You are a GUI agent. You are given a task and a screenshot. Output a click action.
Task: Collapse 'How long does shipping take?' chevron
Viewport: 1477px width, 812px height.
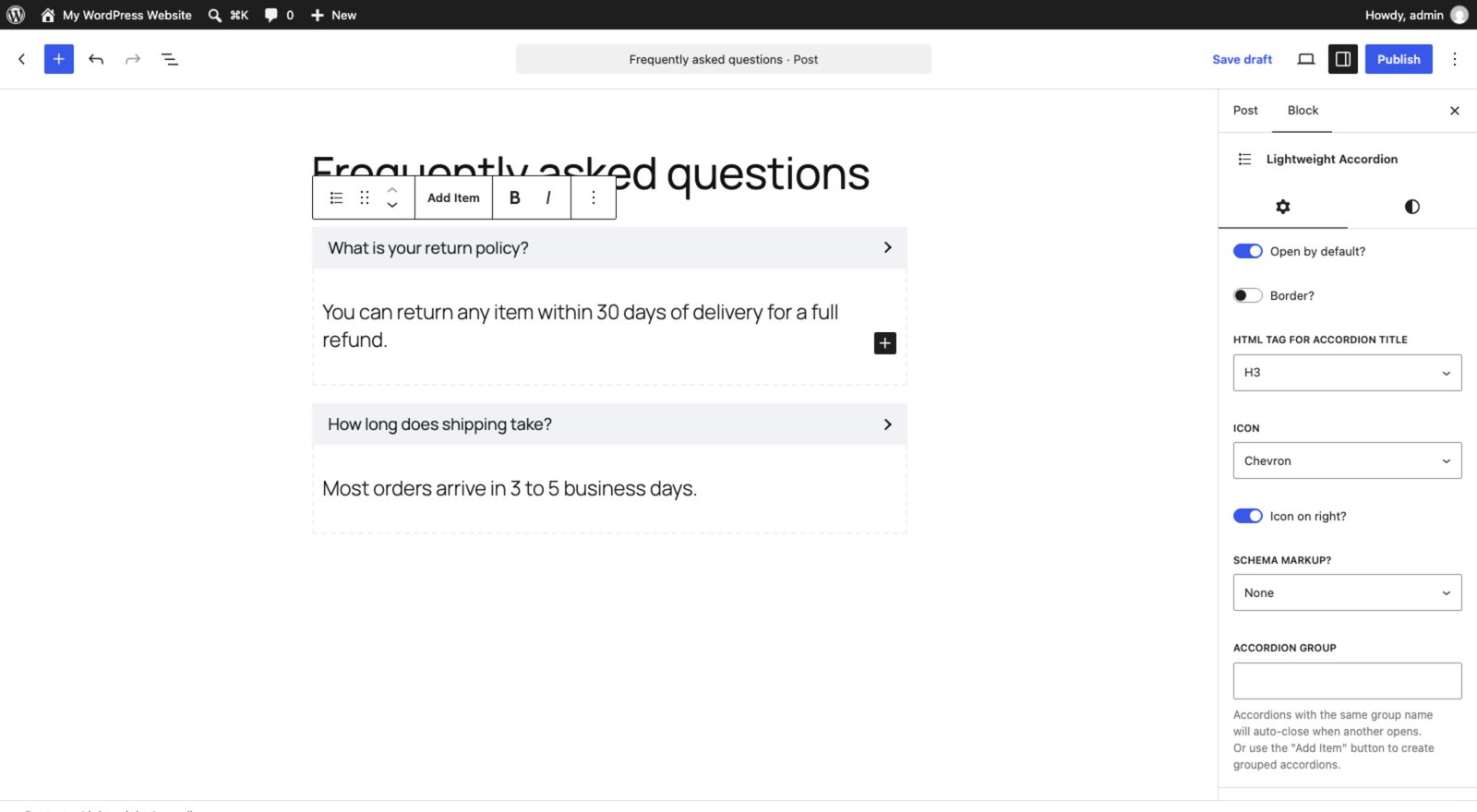pyautogui.click(x=888, y=424)
